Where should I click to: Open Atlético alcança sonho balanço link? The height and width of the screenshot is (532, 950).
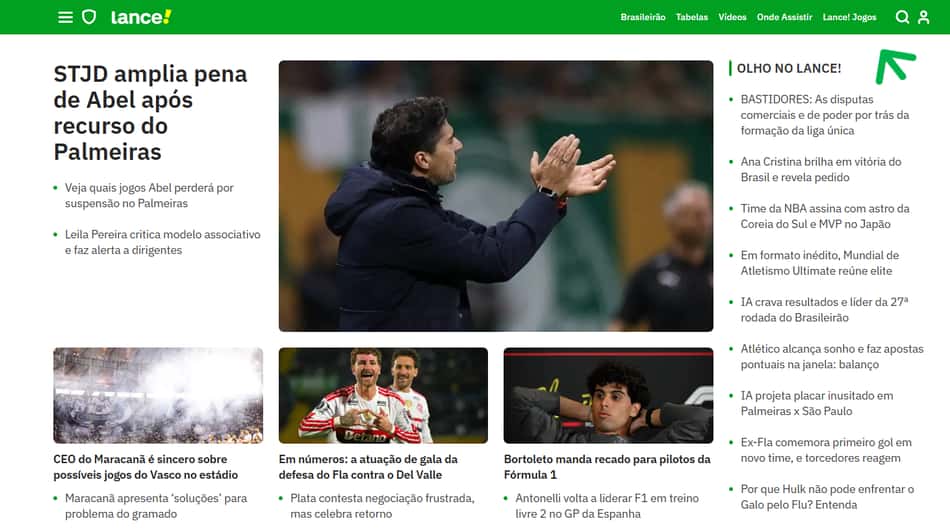click(832, 356)
